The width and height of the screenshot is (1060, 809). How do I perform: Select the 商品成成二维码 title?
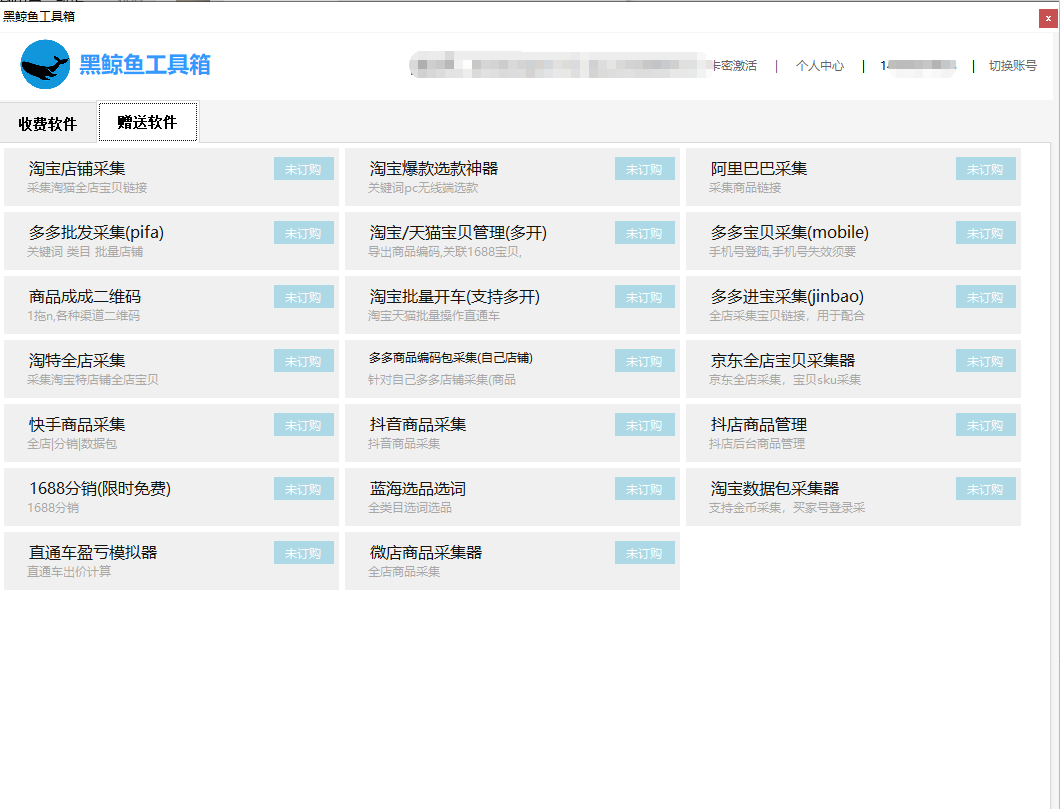pos(85,296)
